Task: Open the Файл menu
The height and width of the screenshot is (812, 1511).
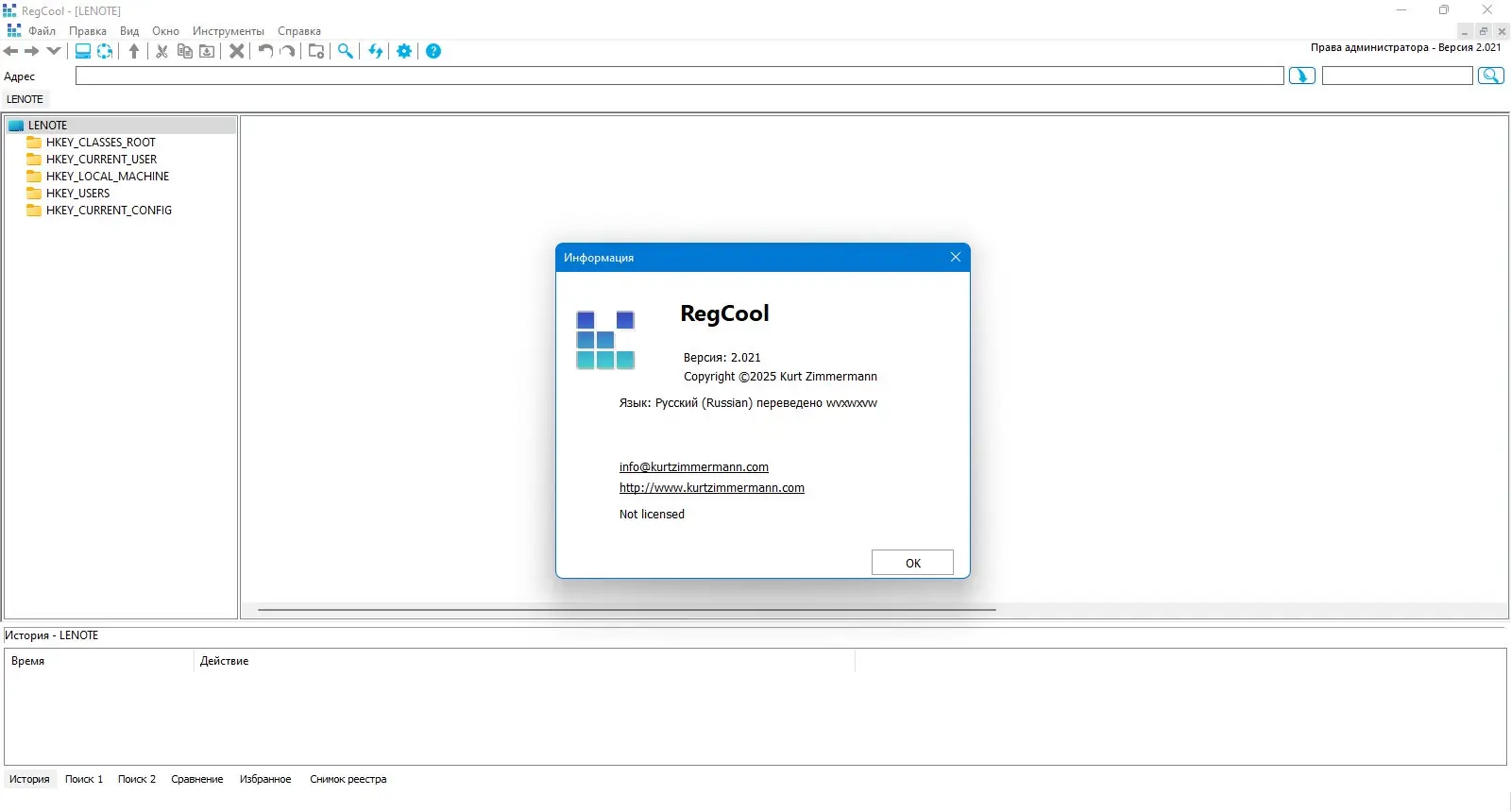Action: (x=42, y=31)
